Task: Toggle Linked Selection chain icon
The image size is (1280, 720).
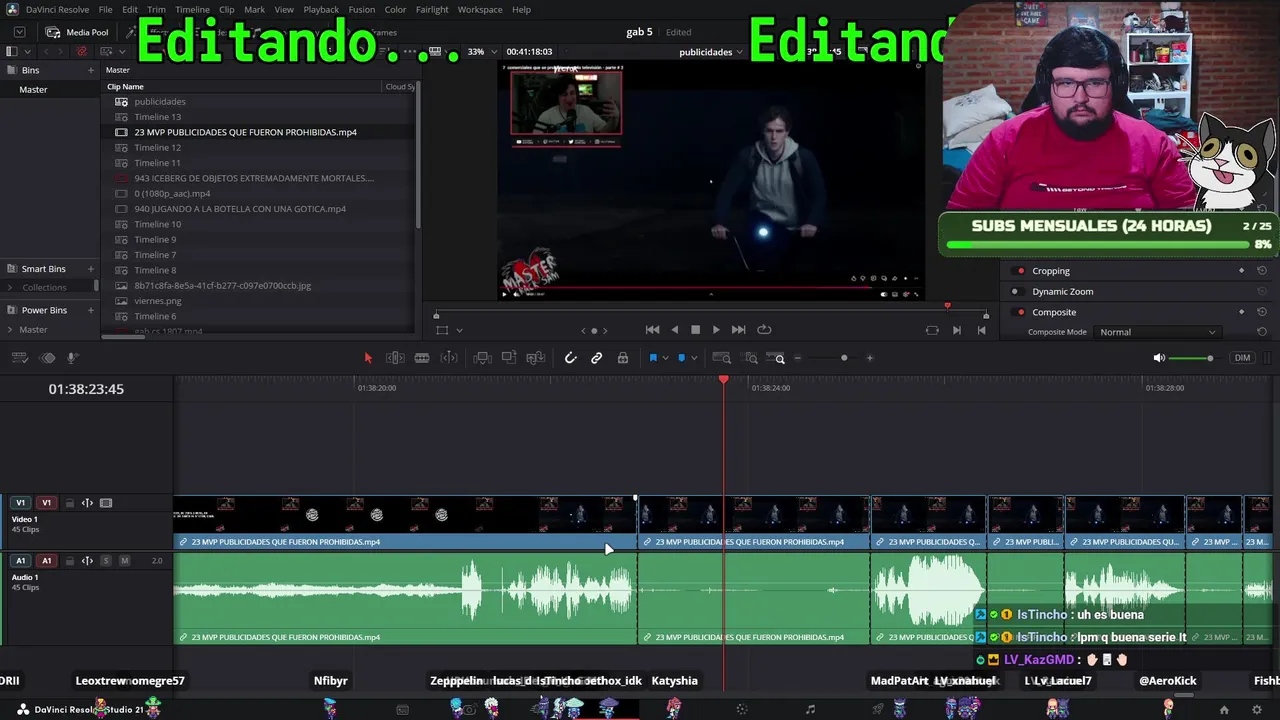Action: coord(597,358)
